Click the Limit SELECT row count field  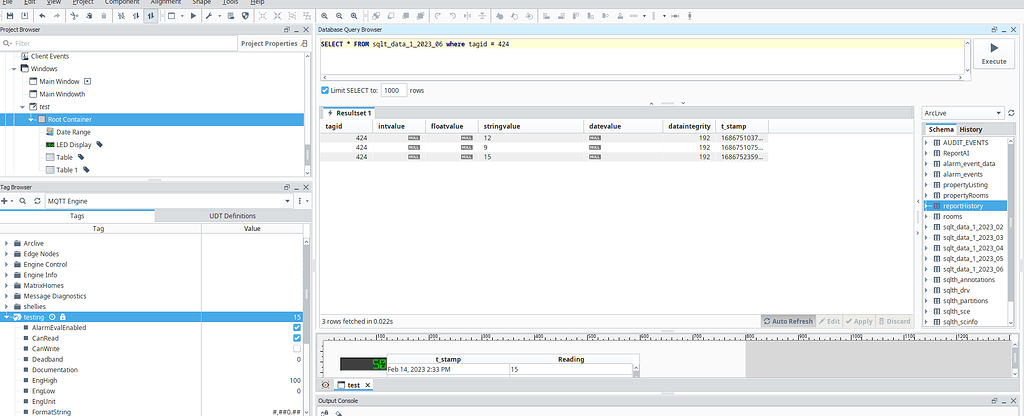point(392,90)
